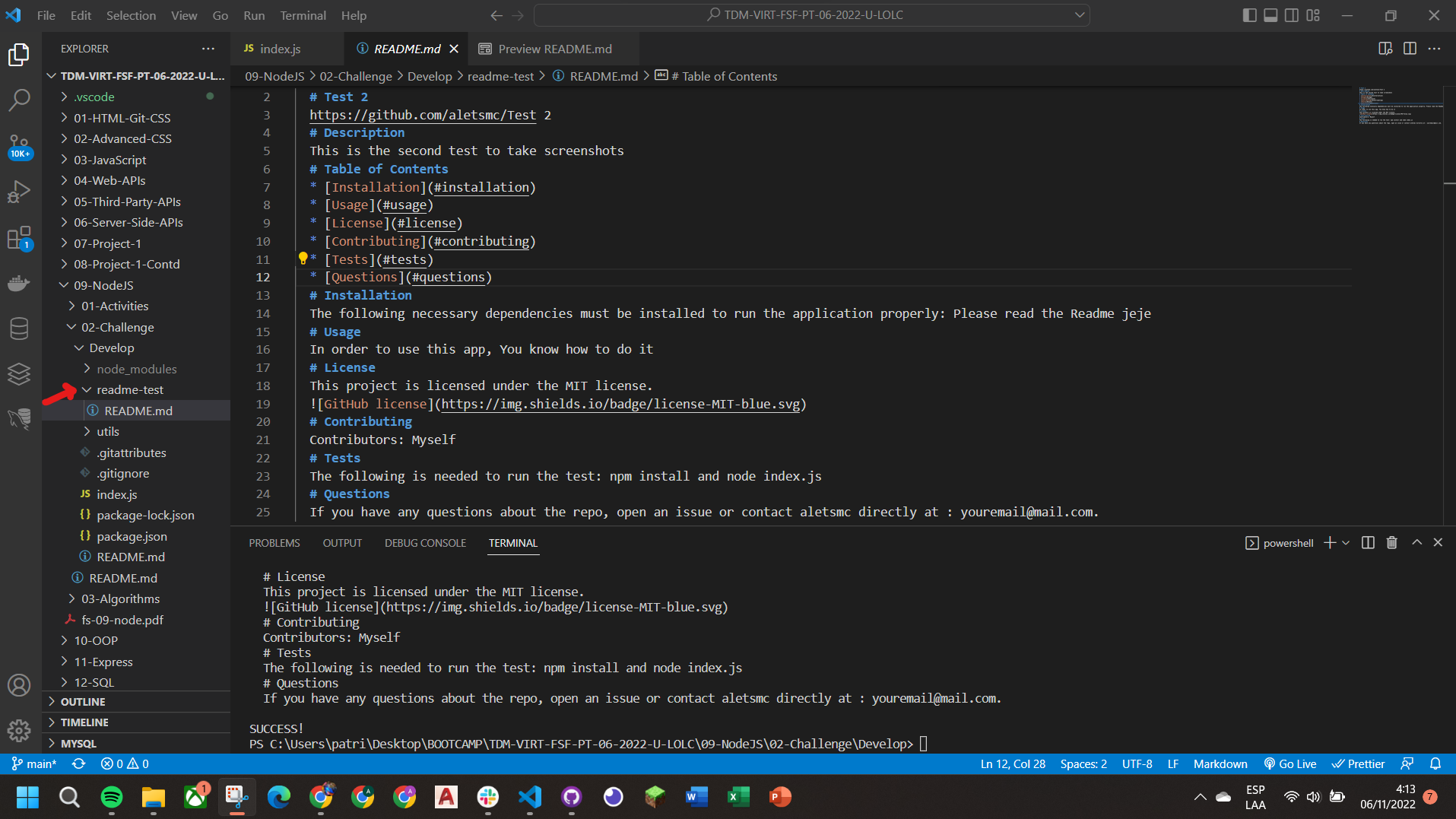
Task: Open the Search view in activity bar
Action: [19, 100]
